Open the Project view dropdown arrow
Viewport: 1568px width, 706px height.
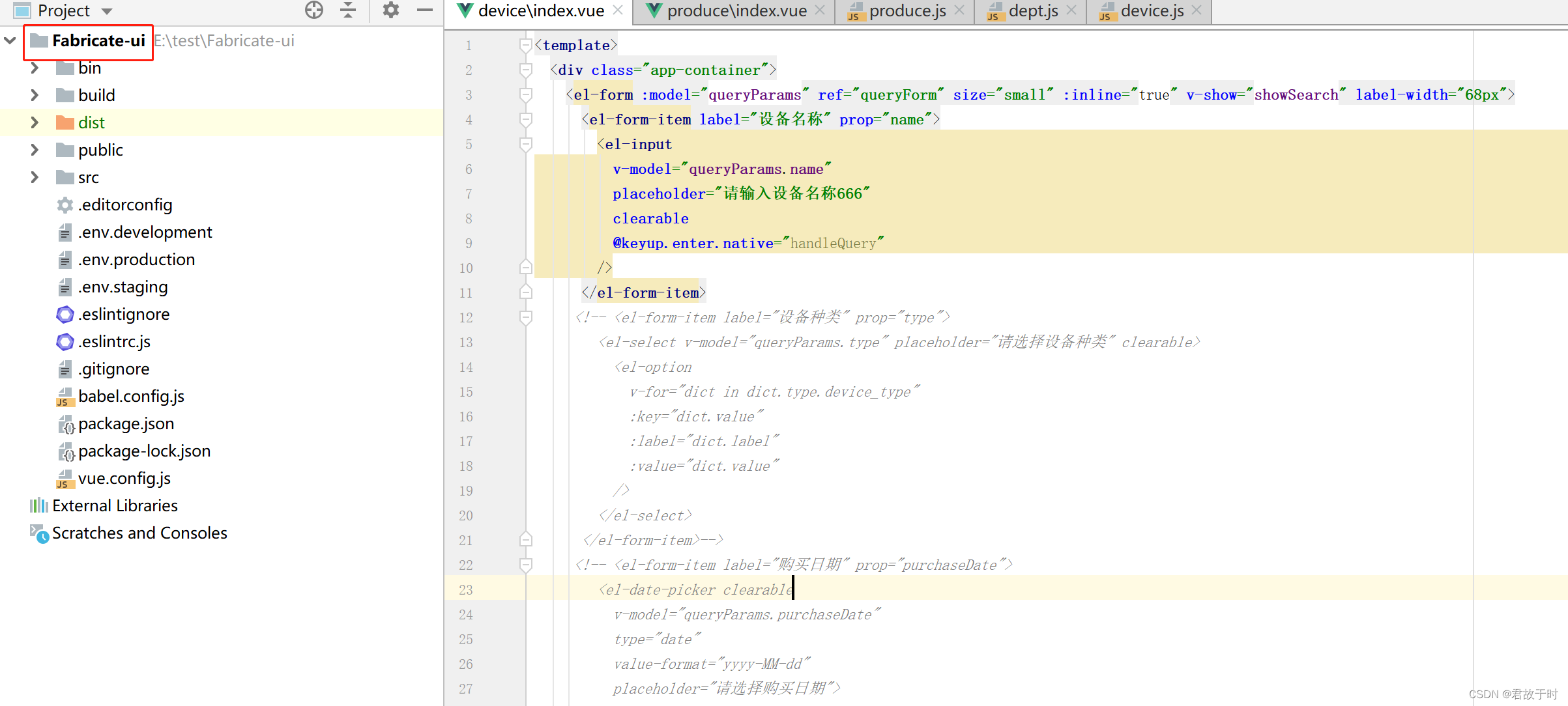(x=107, y=11)
